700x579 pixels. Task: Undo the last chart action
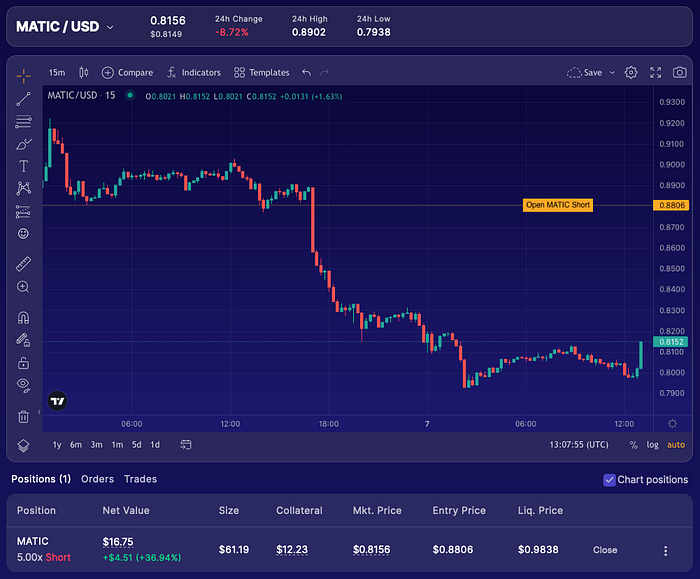coord(306,72)
